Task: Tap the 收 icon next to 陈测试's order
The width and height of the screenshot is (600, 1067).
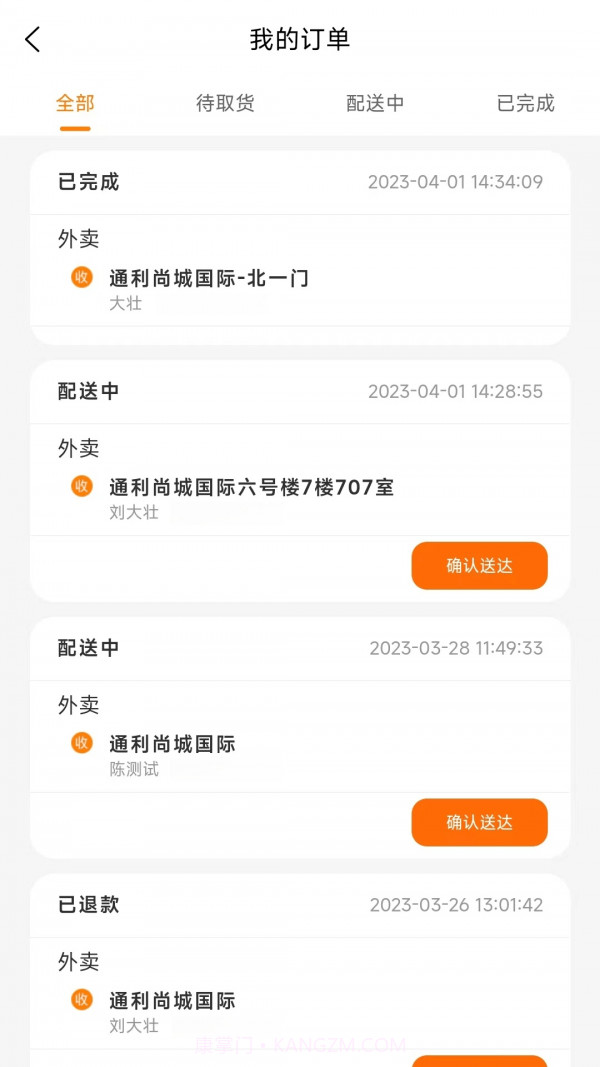Action: 80,744
